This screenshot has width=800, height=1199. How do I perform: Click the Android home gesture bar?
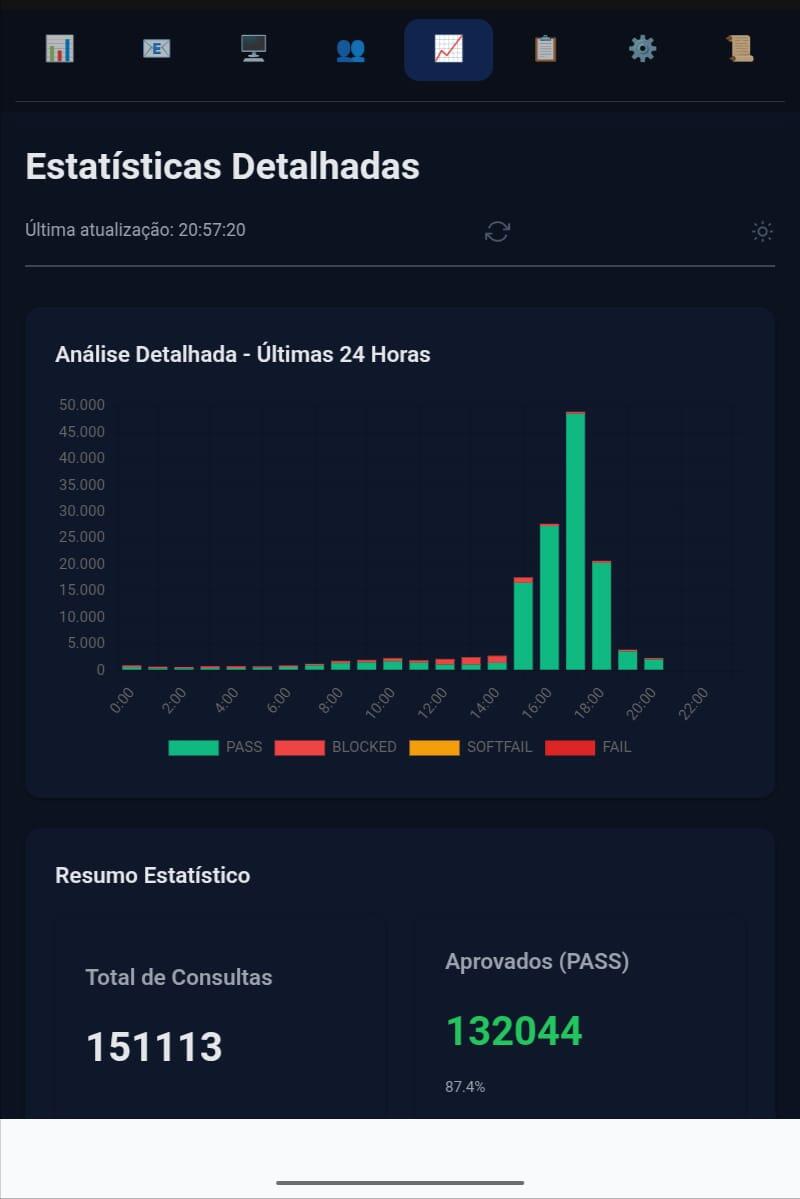pos(400,1182)
